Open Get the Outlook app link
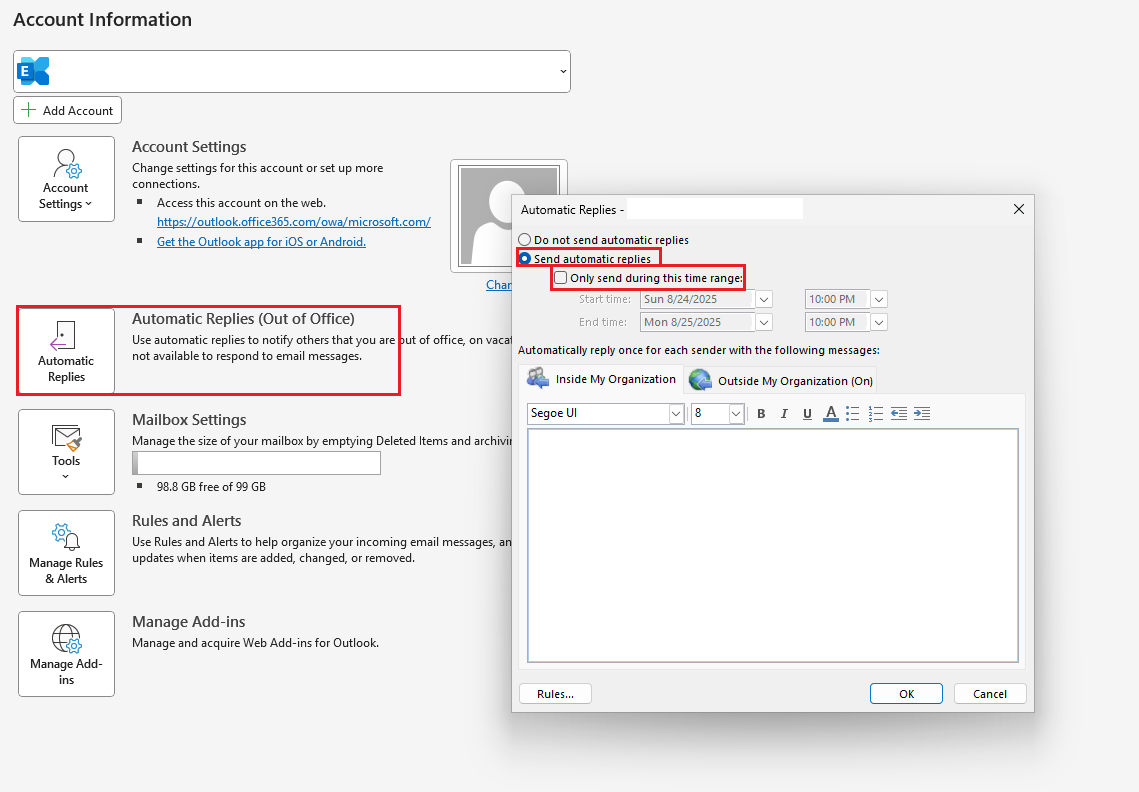 pos(262,242)
